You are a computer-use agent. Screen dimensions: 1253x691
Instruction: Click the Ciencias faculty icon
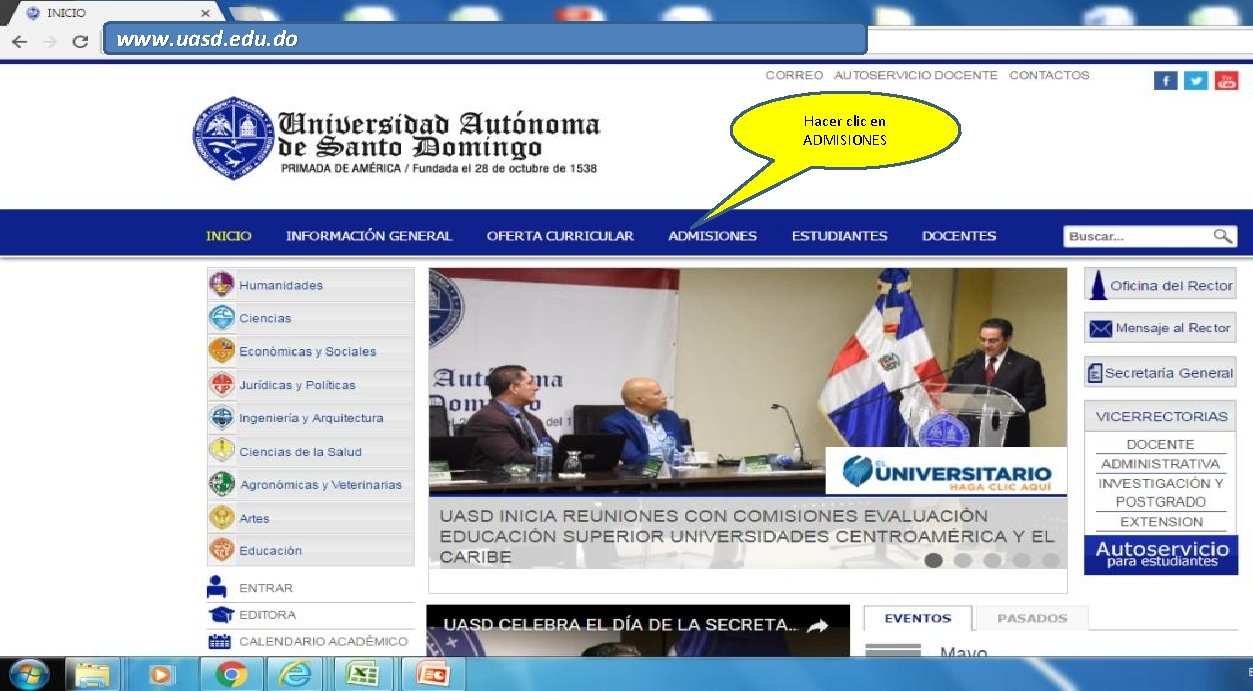click(222, 318)
